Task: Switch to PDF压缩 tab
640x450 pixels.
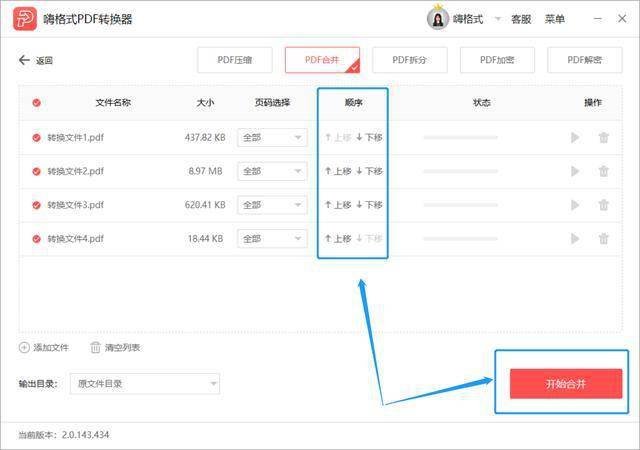Action: (x=235, y=60)
